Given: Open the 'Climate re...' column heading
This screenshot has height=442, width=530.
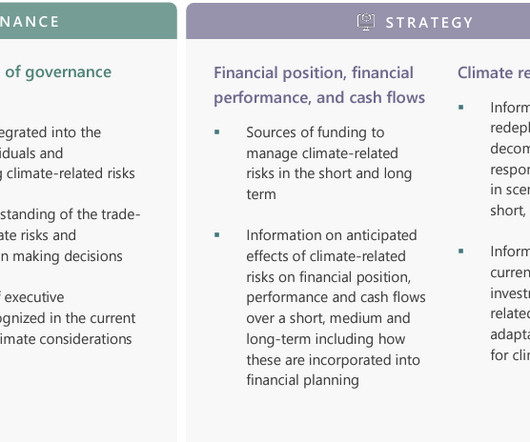Looking at the screenshot, I should 493,73.
